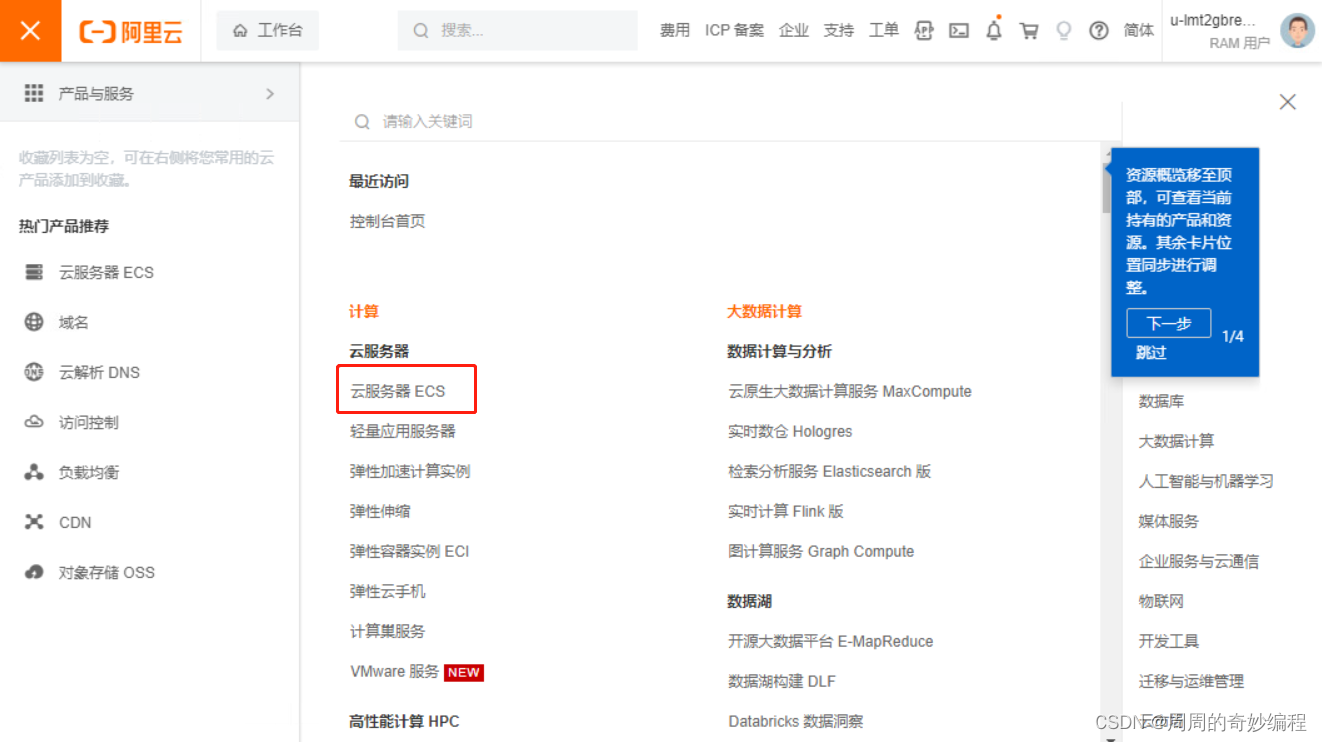Open the help question mark icon
Screen dimensions: 1322x742
(x=1099, y=31)
